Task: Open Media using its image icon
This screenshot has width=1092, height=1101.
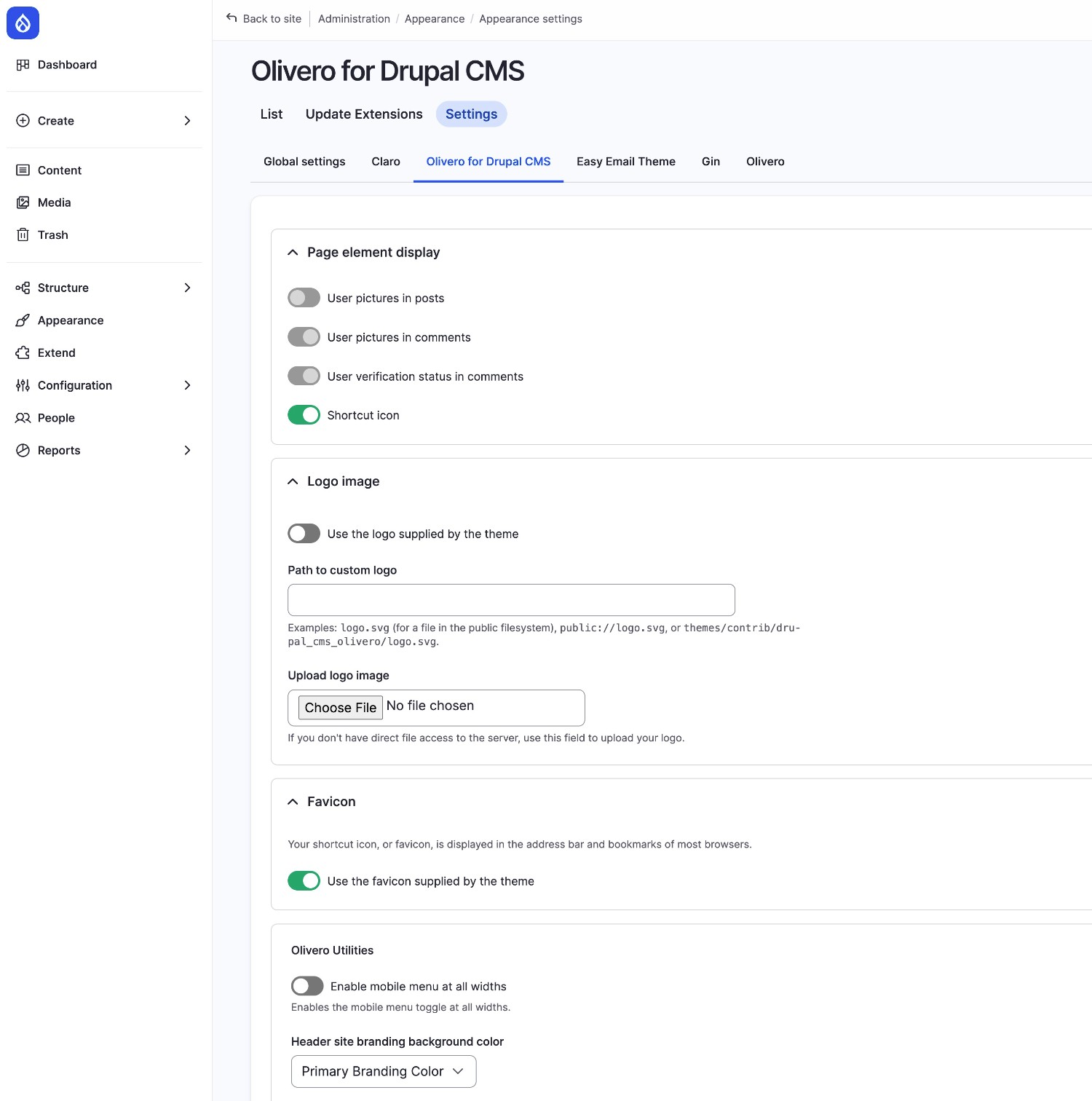Action: pos(23,202)
